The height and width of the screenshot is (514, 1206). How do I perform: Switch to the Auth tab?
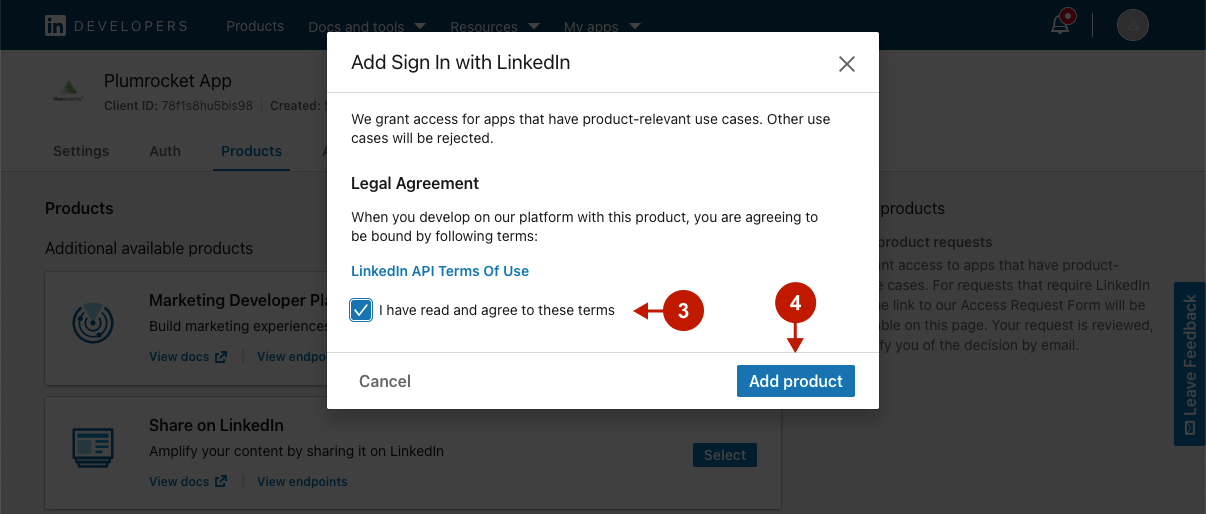point(165,151)
